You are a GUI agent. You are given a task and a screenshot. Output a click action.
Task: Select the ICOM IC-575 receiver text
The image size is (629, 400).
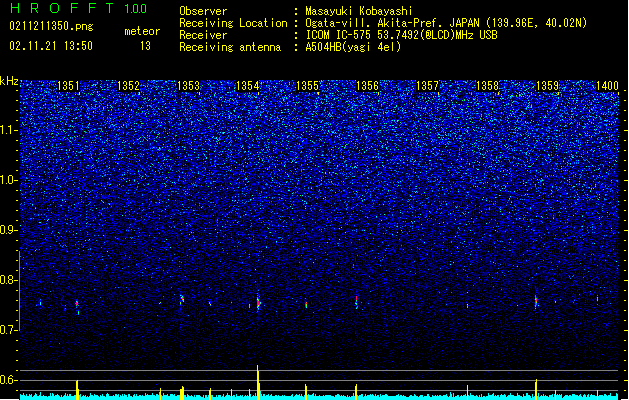pos(402,35)
